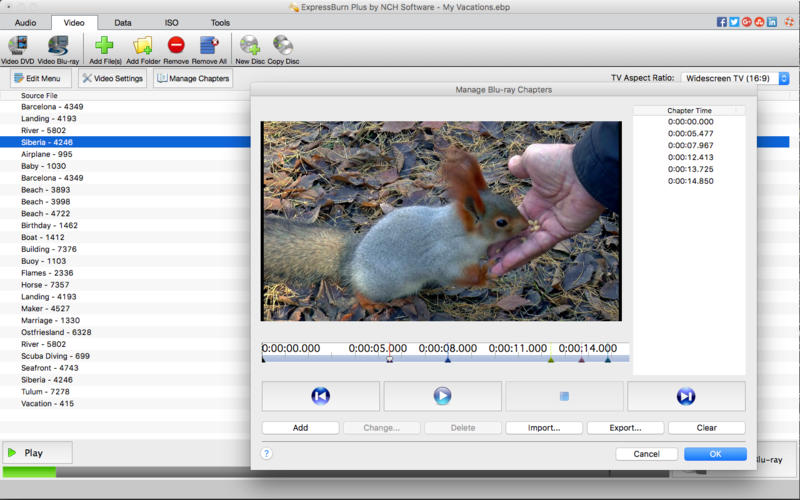
Task: Select chapter time 0:00:12.413
Action: pos(690,157)
